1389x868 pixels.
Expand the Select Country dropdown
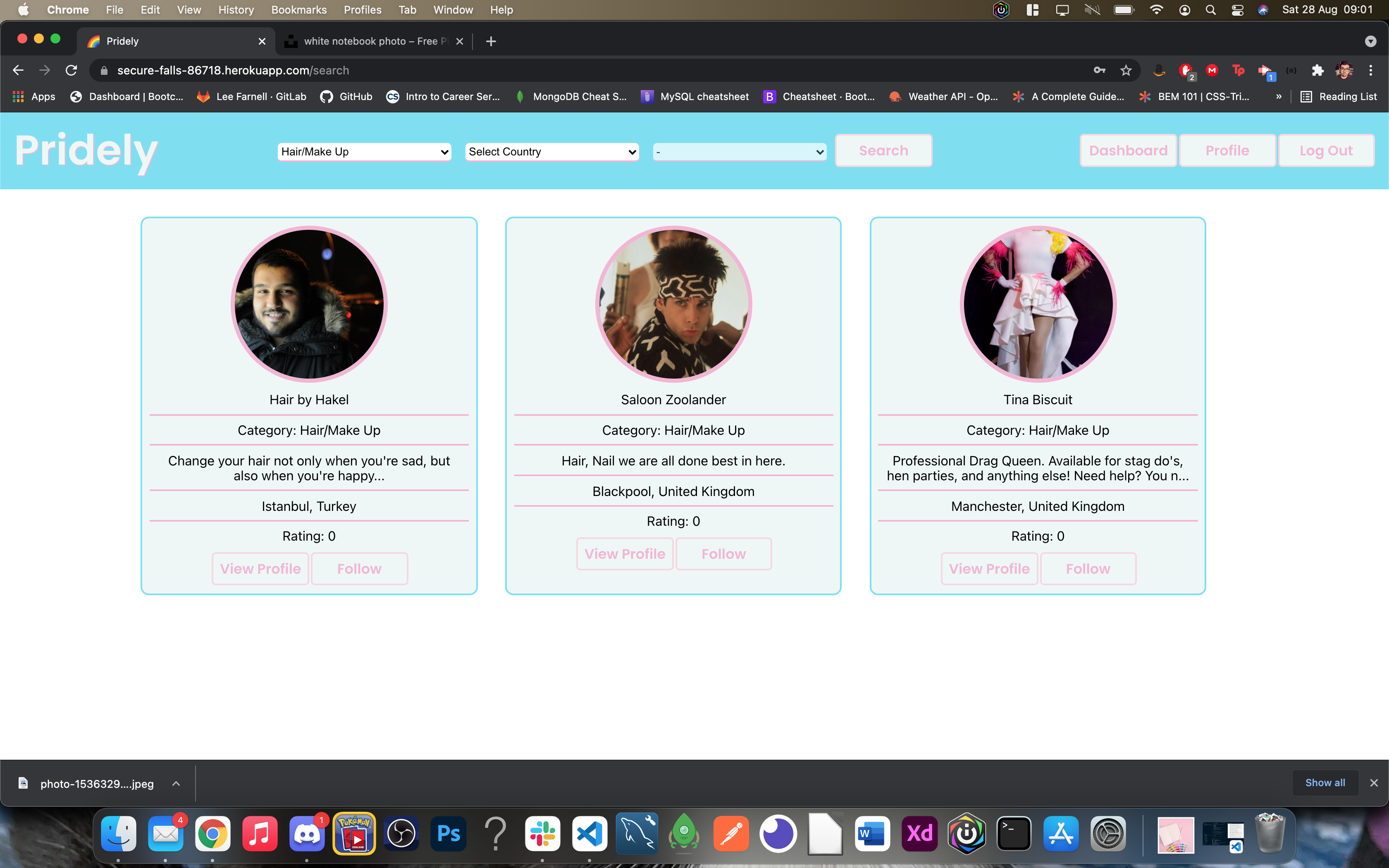pos(551,152)
